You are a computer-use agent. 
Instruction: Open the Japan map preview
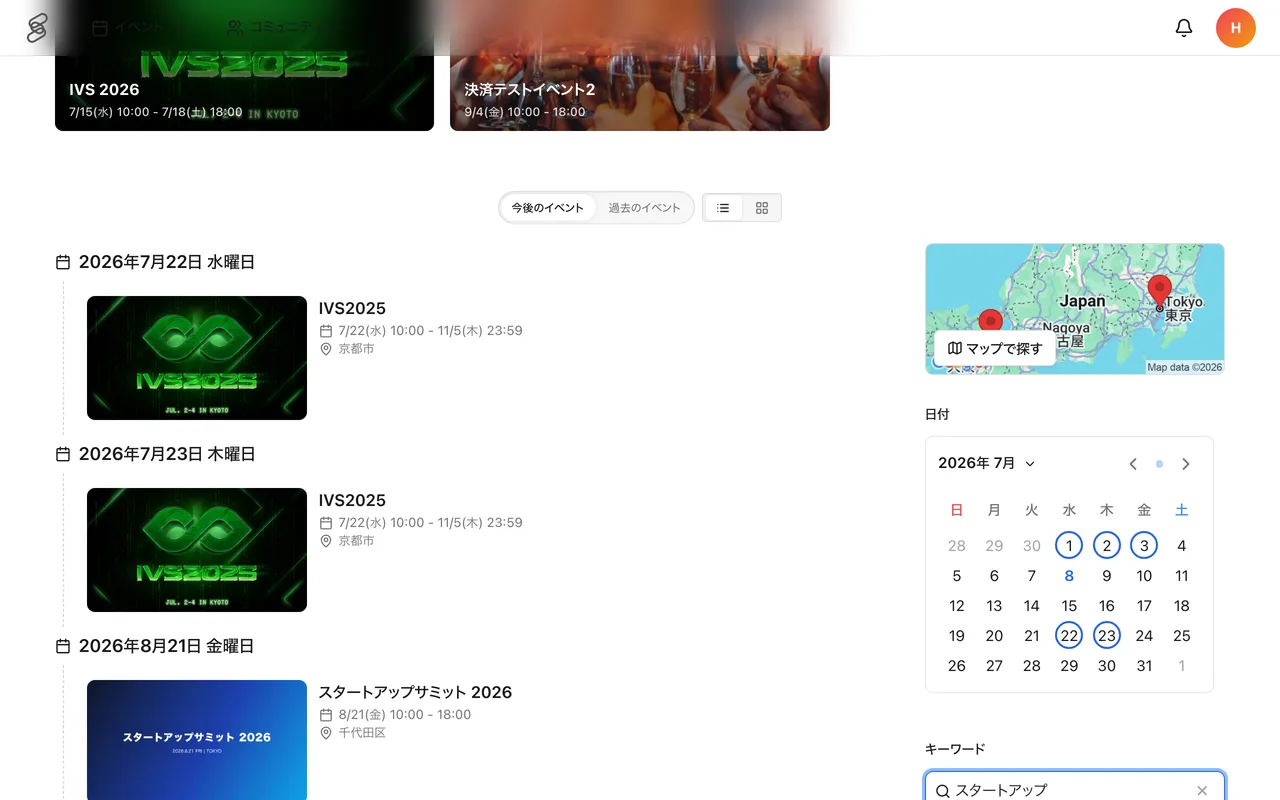[1074, 309]
